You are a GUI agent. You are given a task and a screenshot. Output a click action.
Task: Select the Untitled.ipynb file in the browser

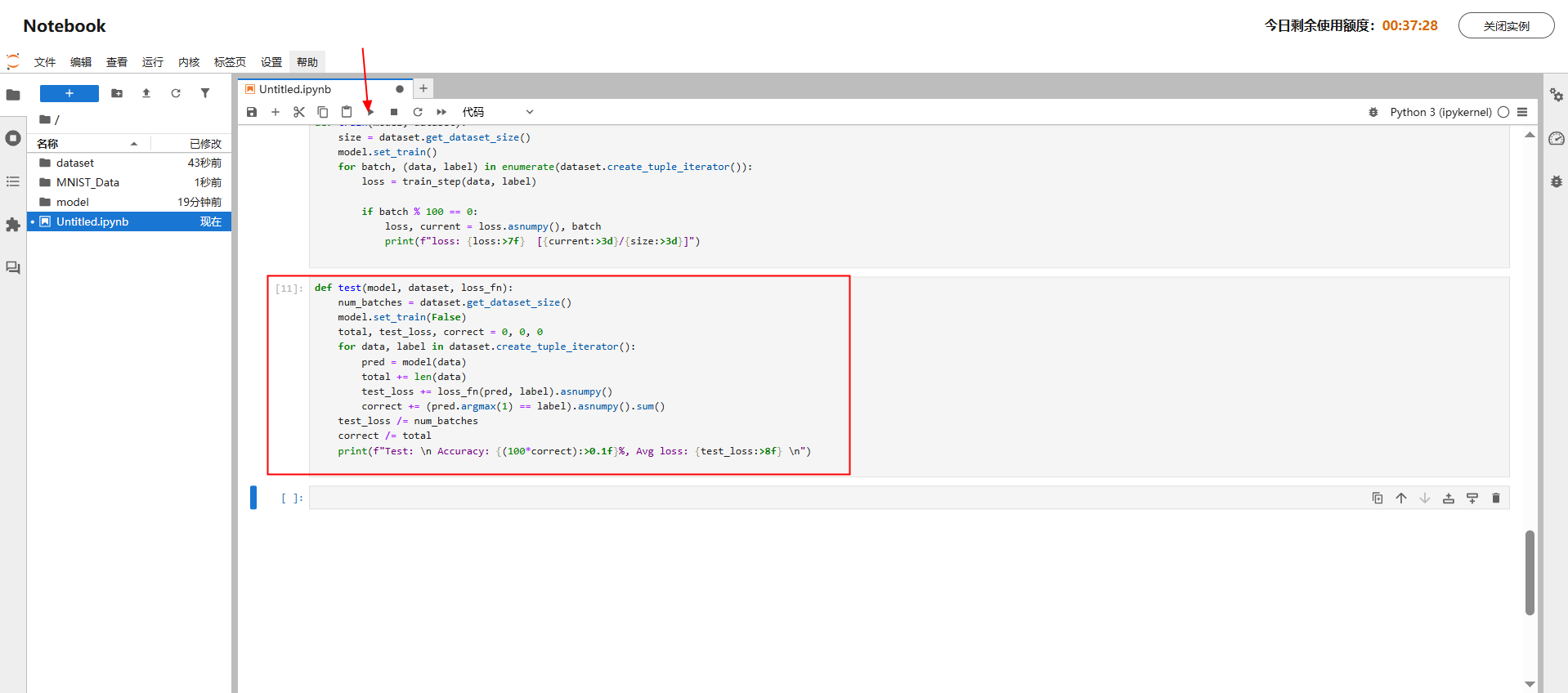click(x=129, y=221)
